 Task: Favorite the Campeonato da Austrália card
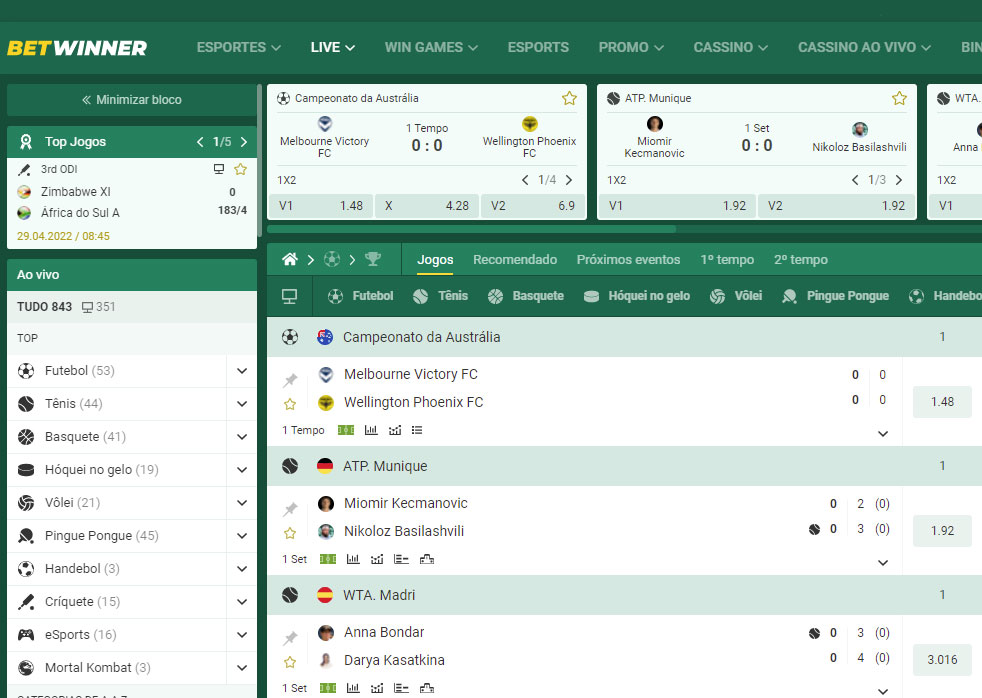coord(569,98)
